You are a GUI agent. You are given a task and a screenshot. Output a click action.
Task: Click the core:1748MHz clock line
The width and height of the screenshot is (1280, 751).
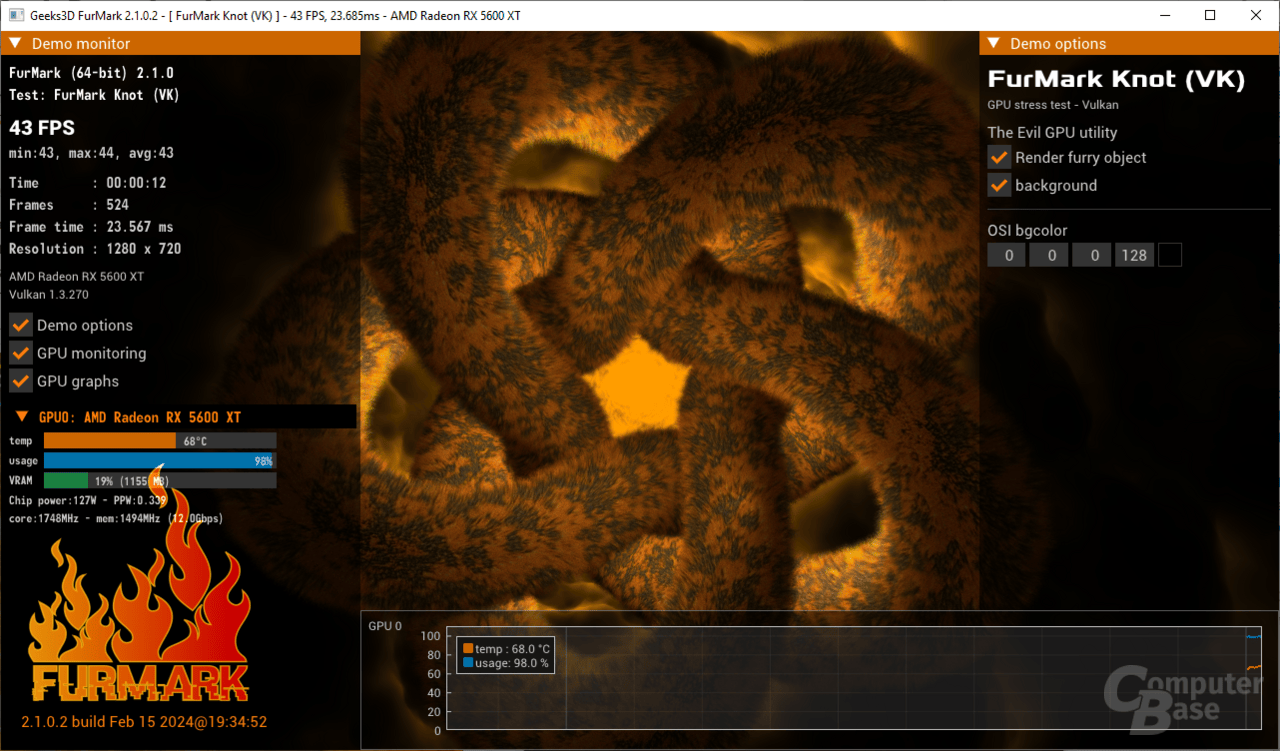[x=116, y=519]
